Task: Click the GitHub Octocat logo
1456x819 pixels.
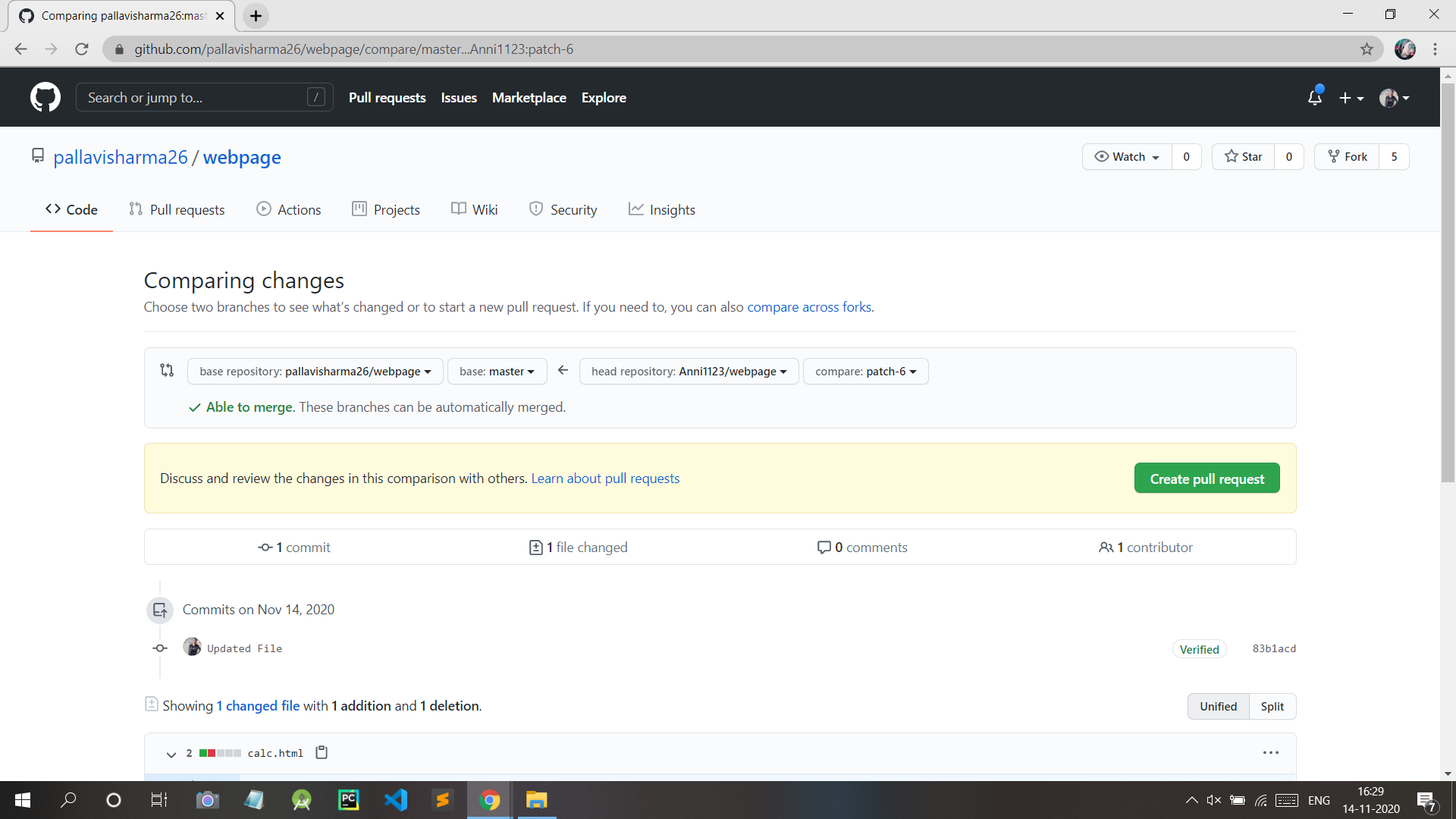Action: click(x=45, y=97)
